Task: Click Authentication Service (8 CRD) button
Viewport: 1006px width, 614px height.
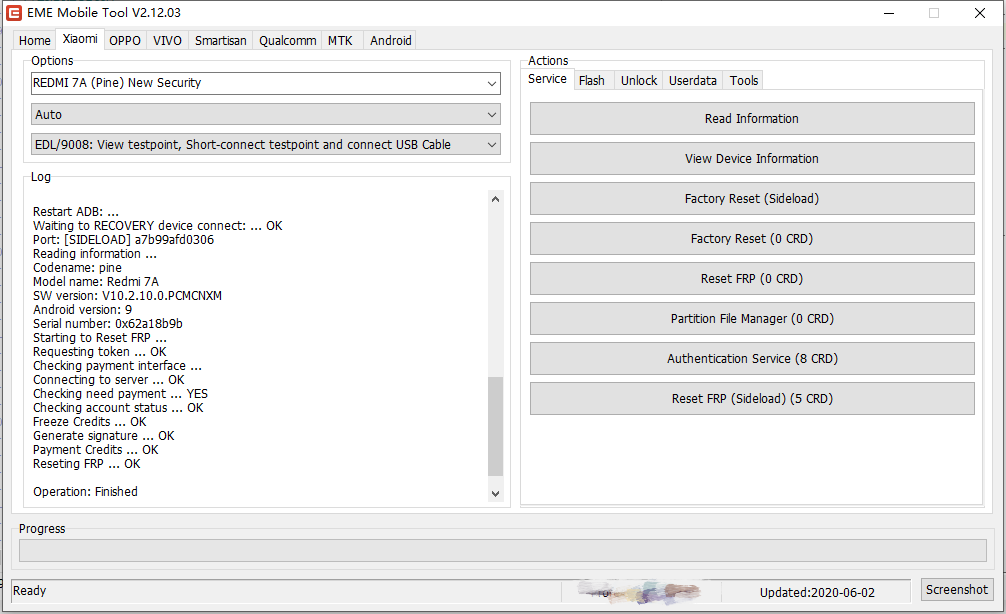Action: 752,359
